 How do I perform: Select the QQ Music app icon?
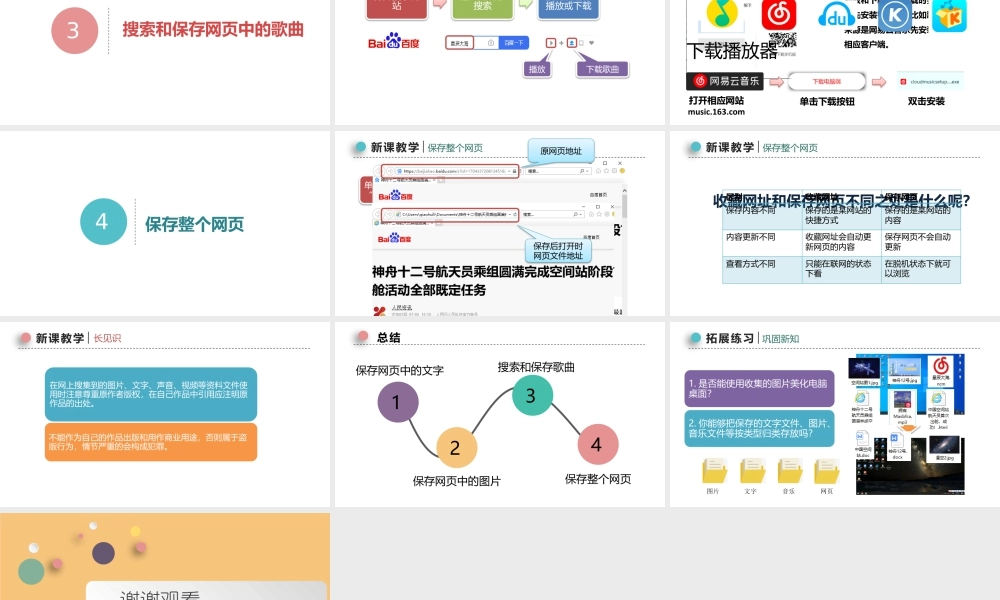click(x=722, y=13)
